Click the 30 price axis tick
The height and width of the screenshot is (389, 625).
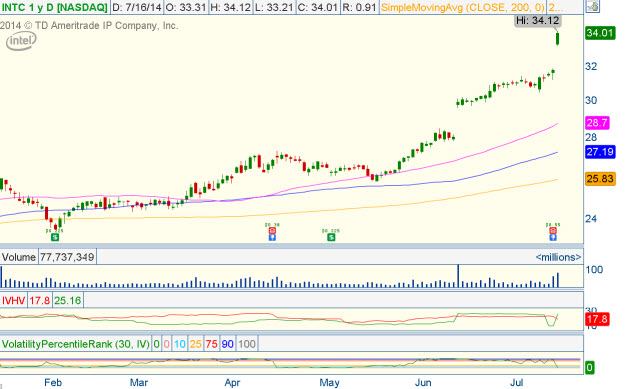click(591, 100)
